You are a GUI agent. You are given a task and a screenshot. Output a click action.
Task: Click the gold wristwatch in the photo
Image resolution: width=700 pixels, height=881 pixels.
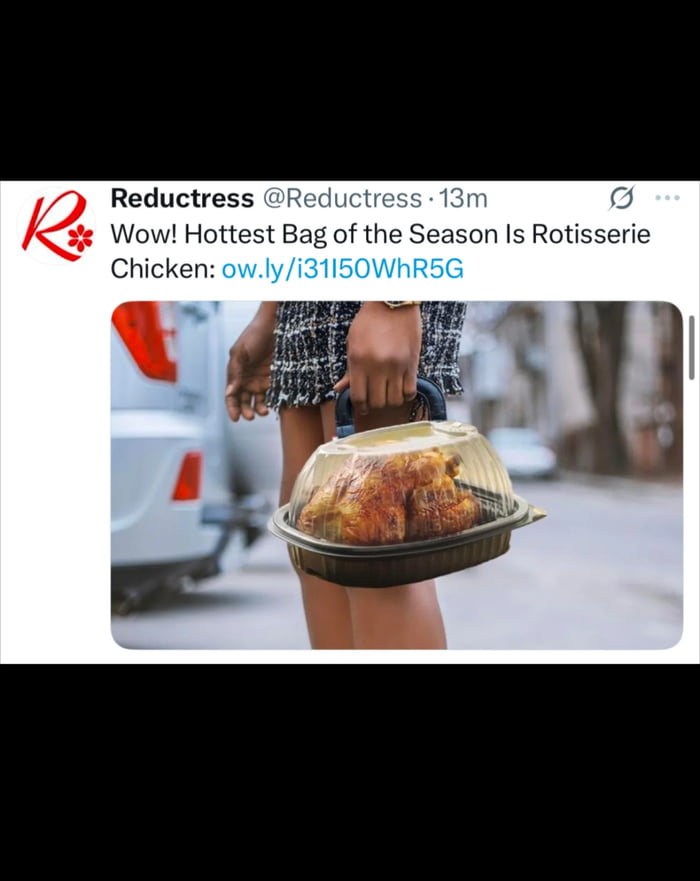click(401, 304)
